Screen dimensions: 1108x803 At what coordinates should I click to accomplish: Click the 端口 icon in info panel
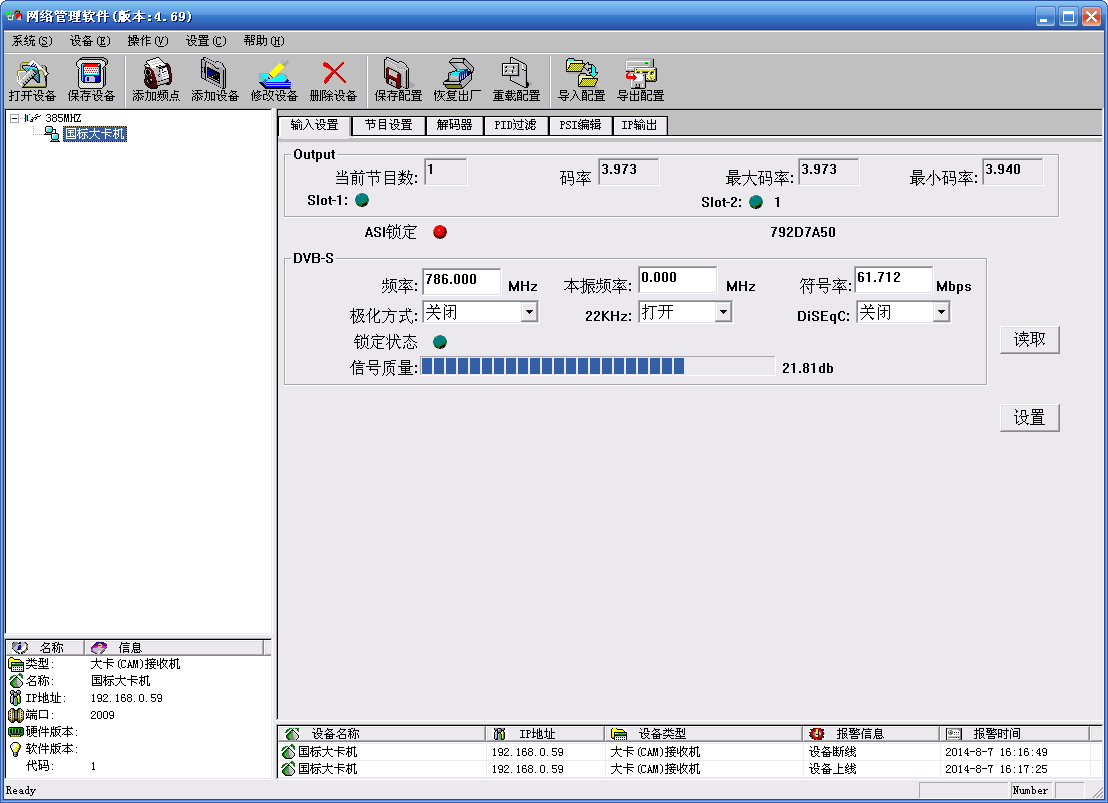coord(16,715)
